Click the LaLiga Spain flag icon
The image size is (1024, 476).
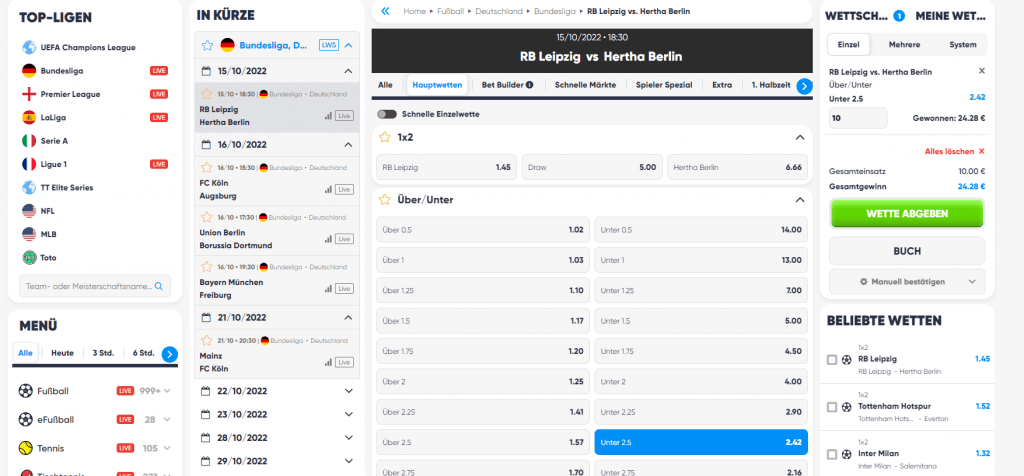tap(29, 118)
